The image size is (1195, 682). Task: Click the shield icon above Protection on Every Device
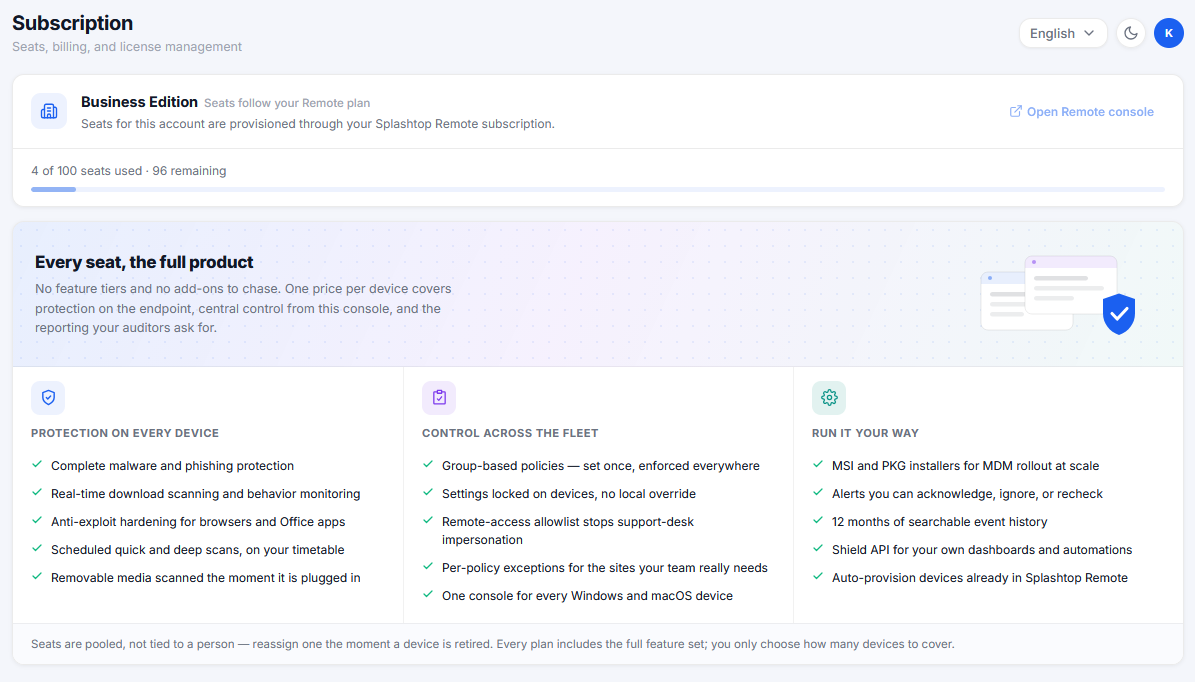48,398
